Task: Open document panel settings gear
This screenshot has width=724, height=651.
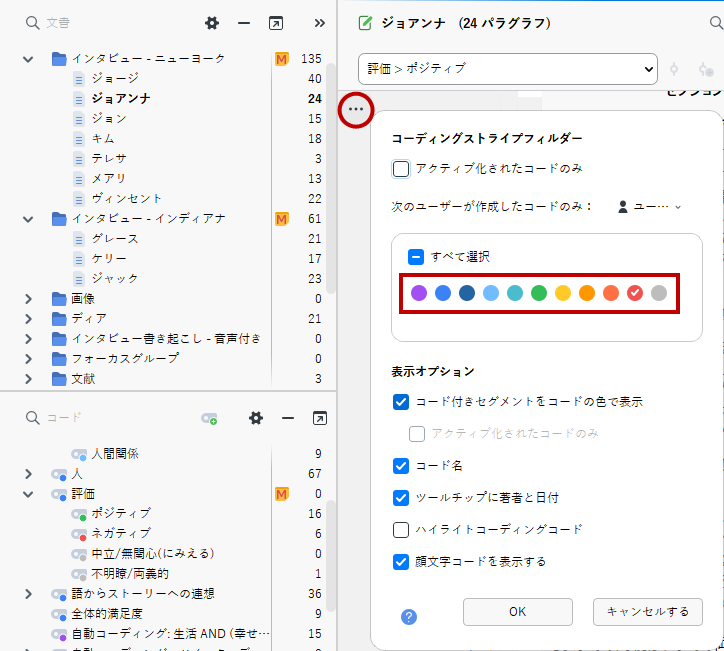Action: [211, 23]
